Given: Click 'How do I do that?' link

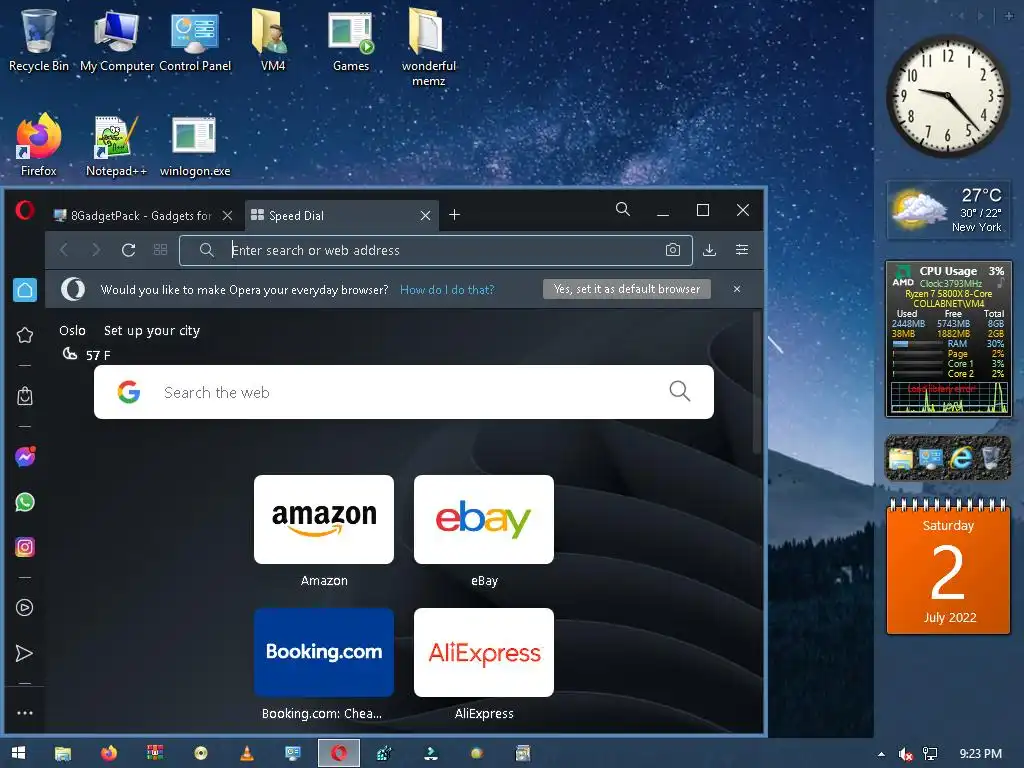Looking at the screenshot, I should (447, 289).
